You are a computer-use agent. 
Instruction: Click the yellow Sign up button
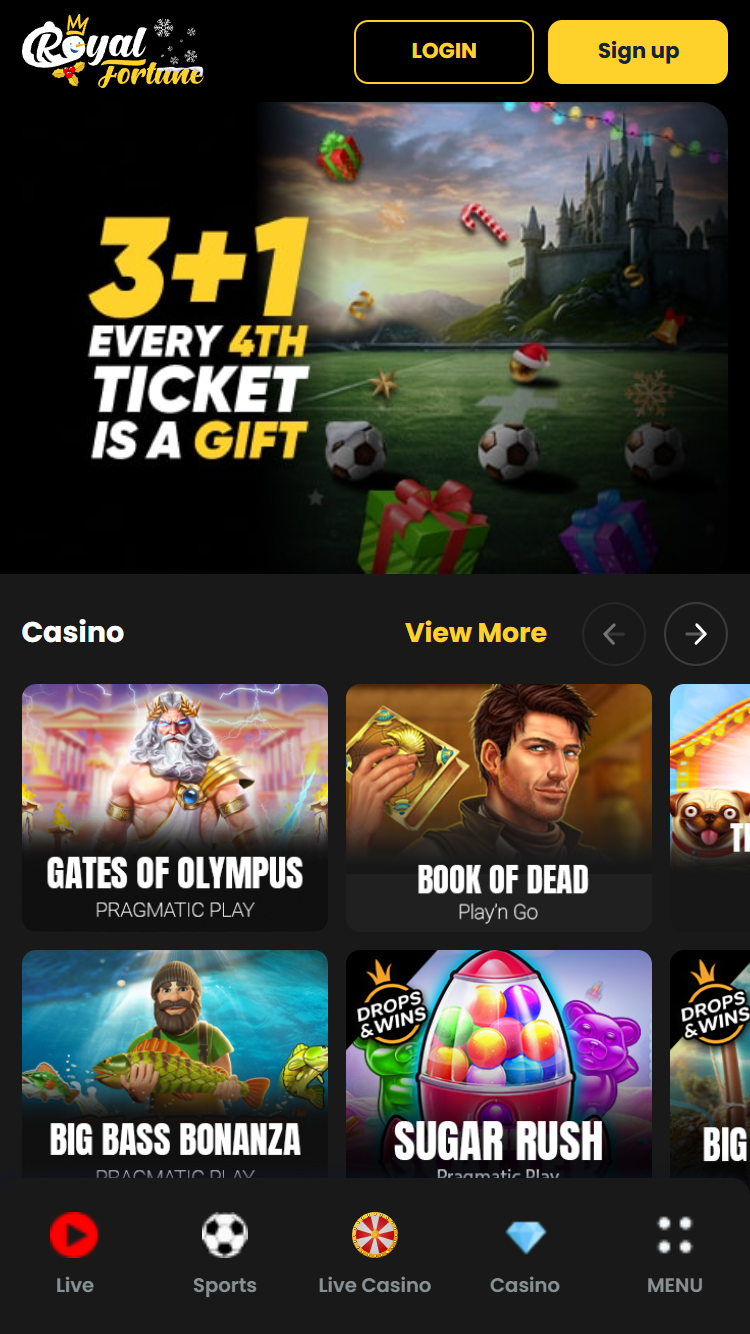[638, 51]
